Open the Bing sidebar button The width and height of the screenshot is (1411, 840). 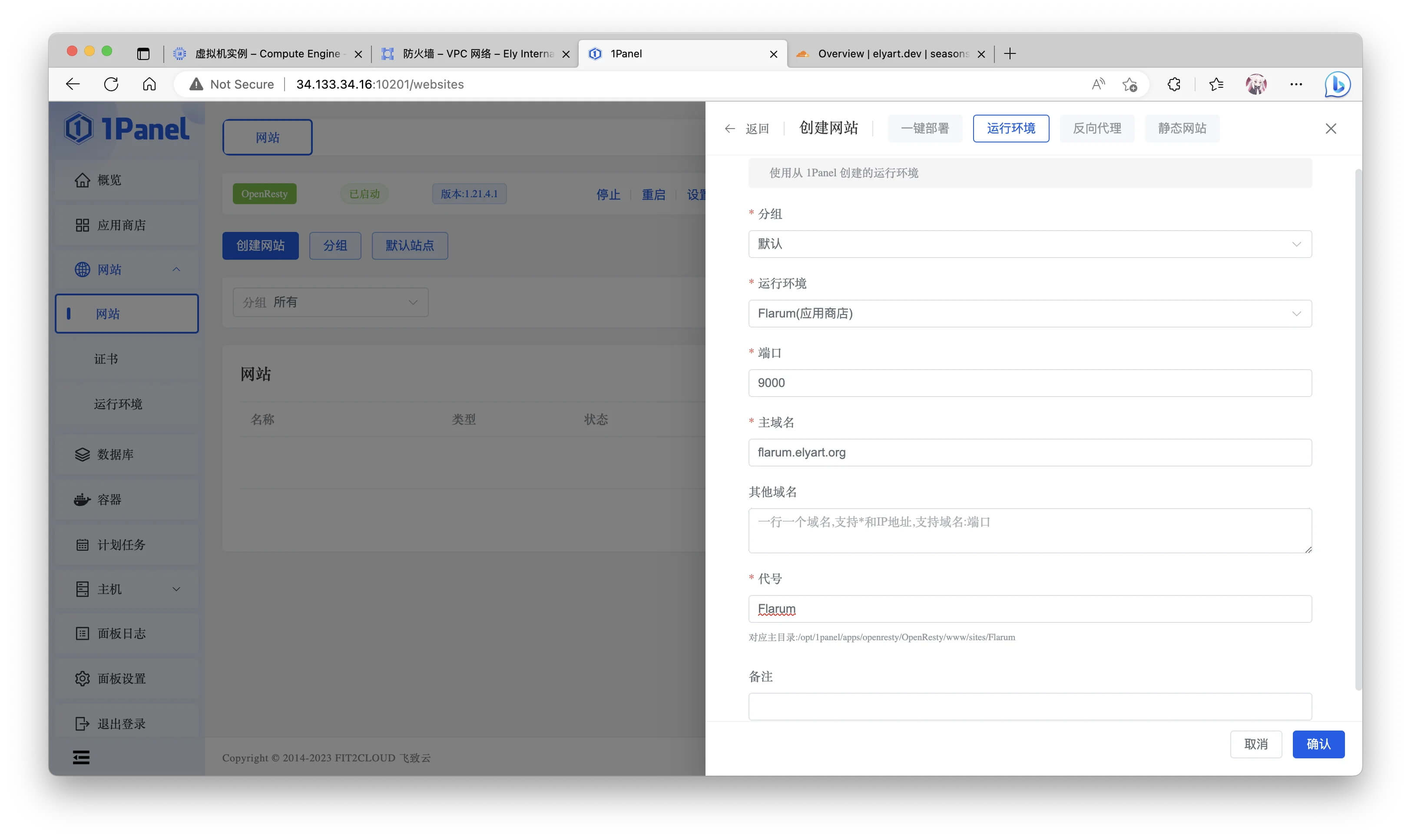pyautogui.click(x=1338, y=84)
